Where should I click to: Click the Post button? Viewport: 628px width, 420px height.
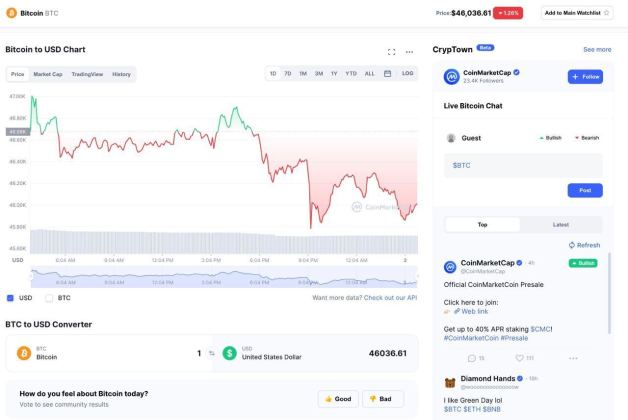[585, 190]
